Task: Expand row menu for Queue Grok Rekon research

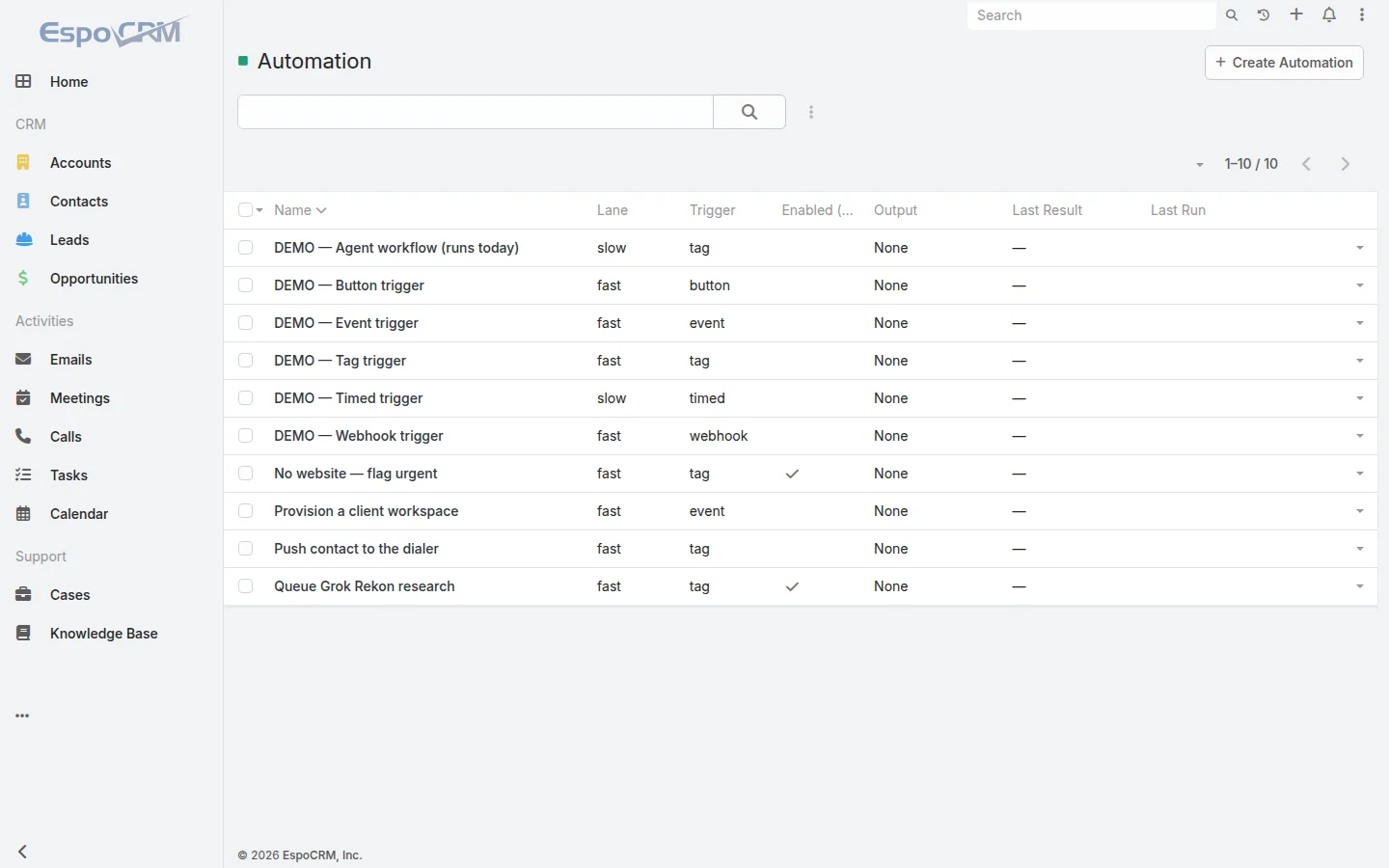Action: 1360,586
